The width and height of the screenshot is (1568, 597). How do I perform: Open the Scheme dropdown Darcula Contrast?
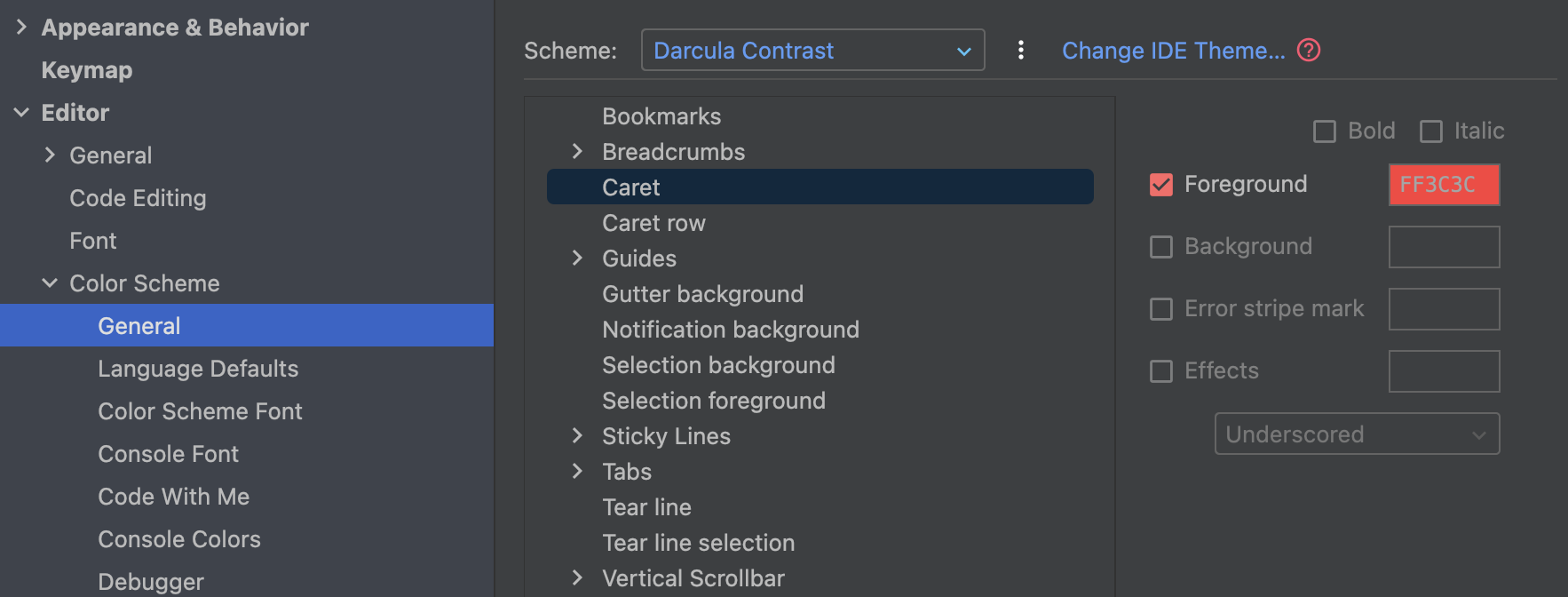click(812, 50)
